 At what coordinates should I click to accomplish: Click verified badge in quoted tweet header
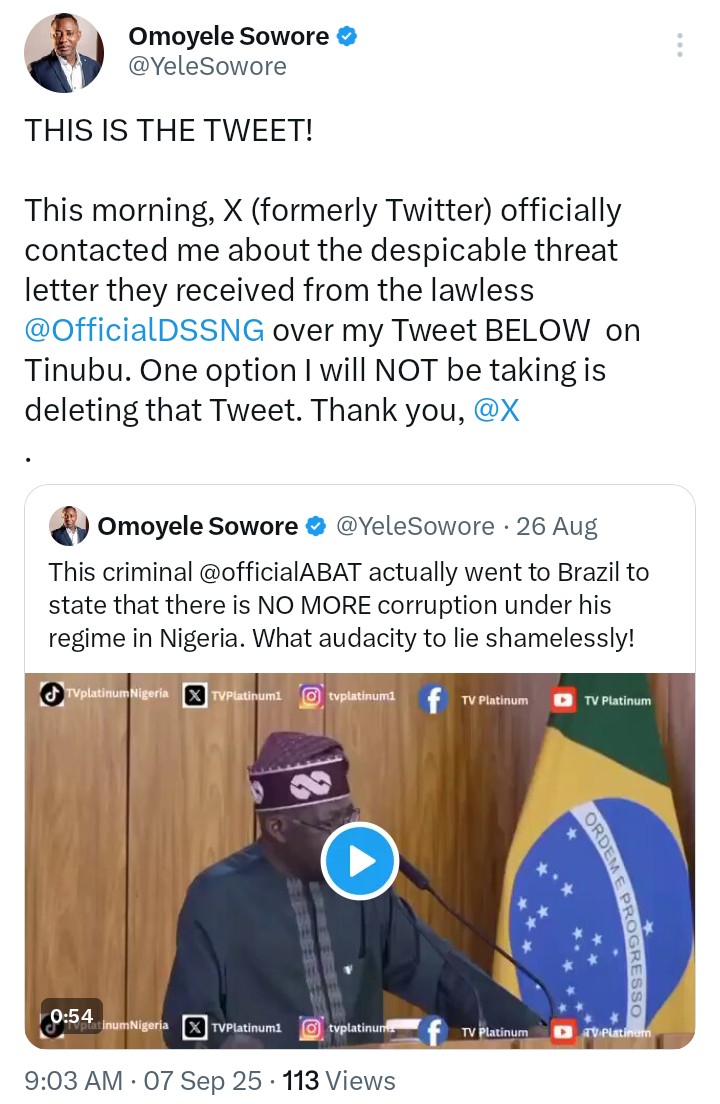point(317,526)
